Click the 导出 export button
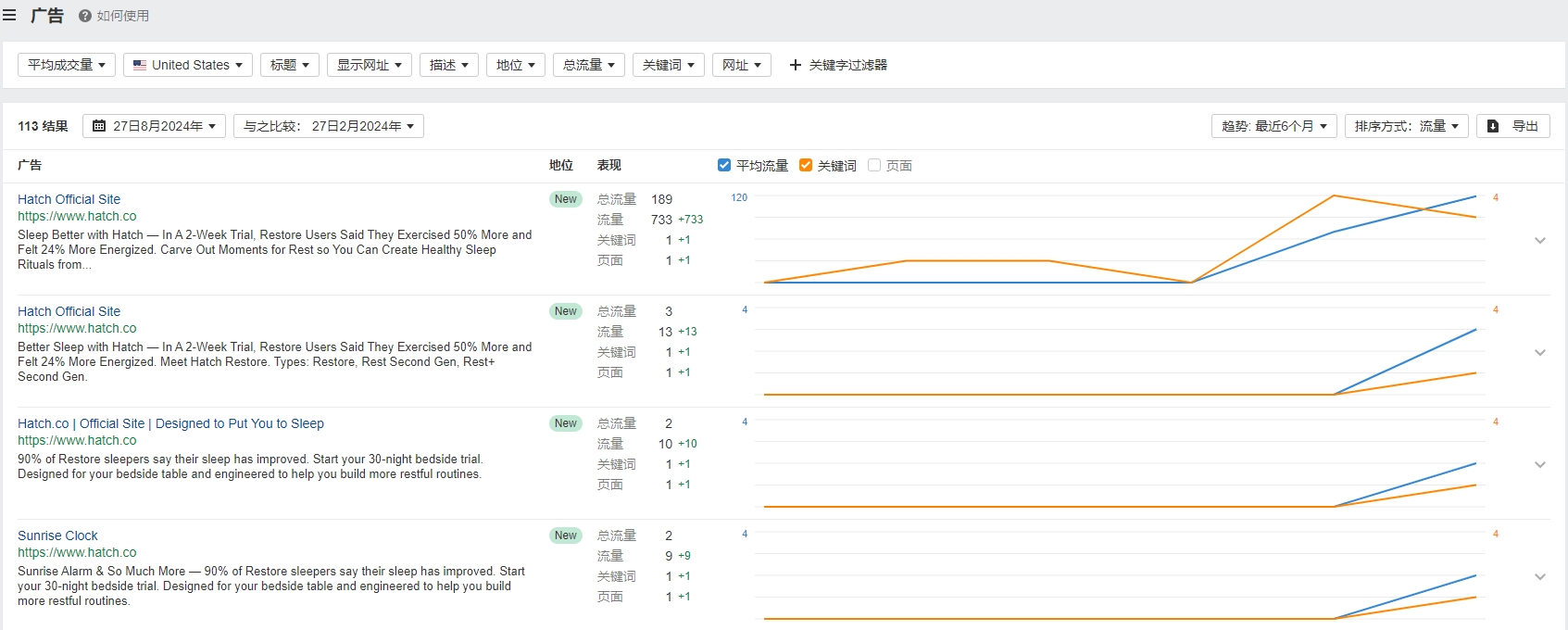 1513,126
